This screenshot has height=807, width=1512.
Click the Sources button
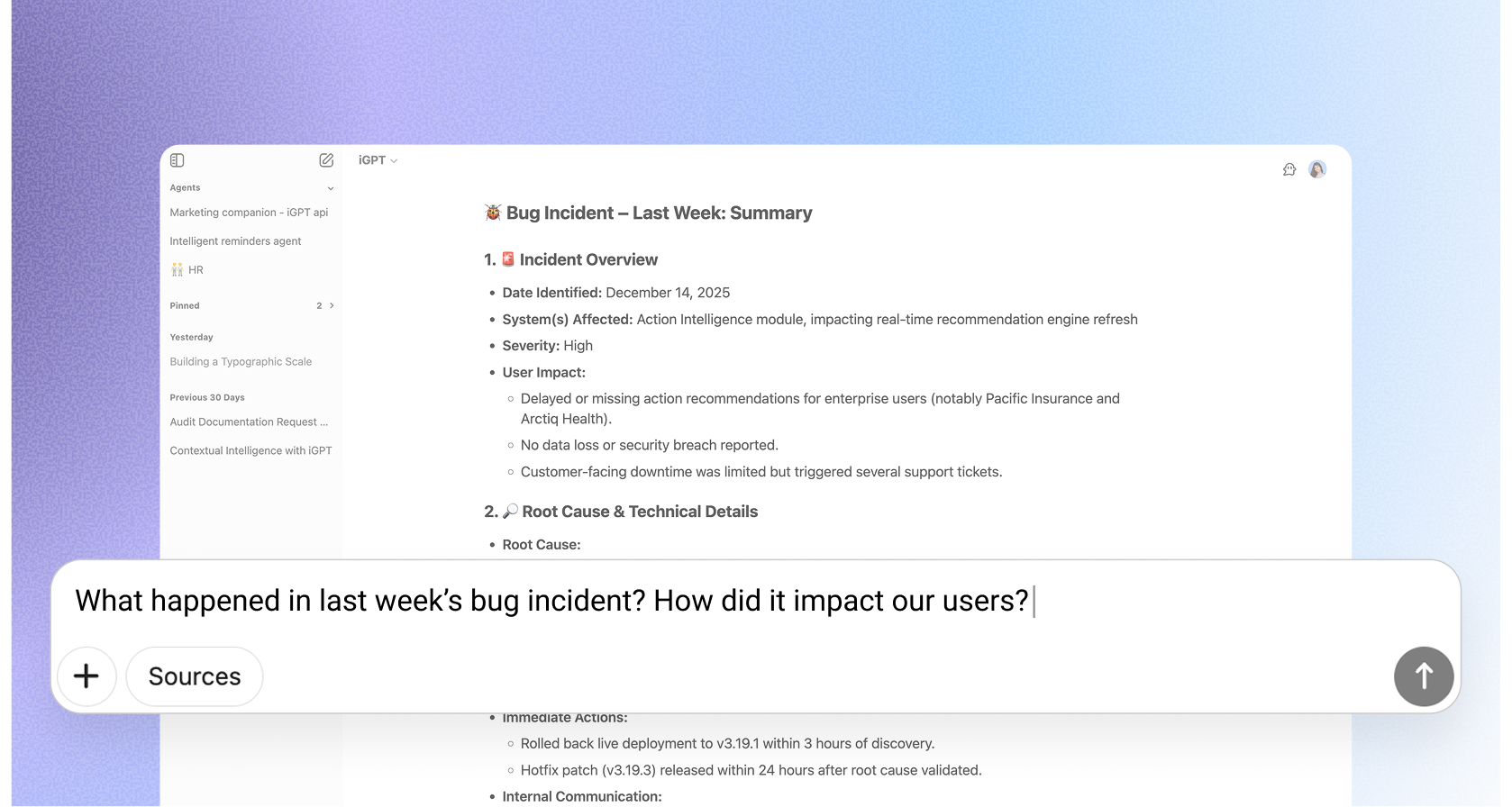point(195,676)
